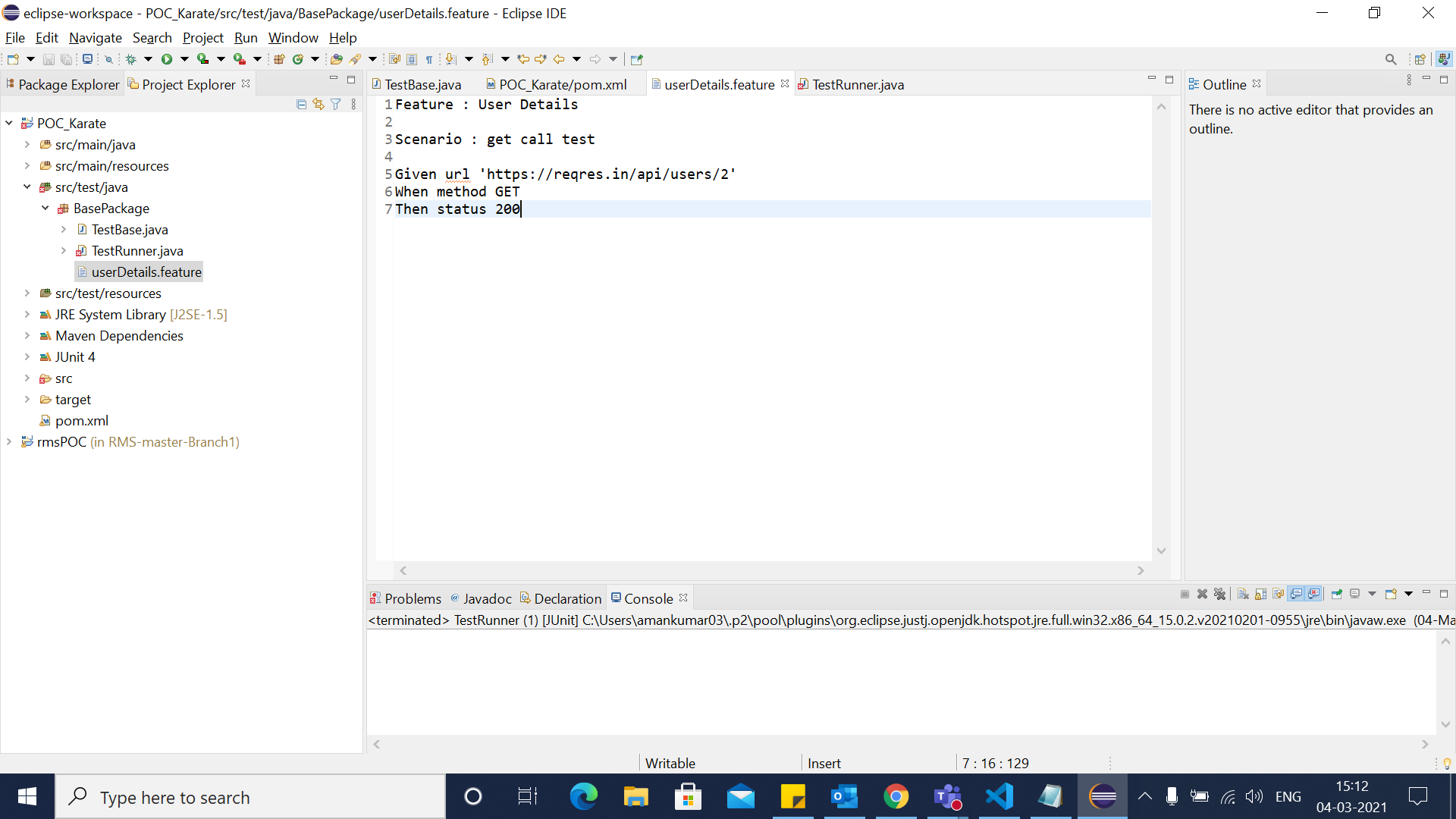Image resolution: width=1456 pixels, height=819 pixels.
Task: Toggle Link with Editor in Package Explorer
Action: [x=318, y=104]
